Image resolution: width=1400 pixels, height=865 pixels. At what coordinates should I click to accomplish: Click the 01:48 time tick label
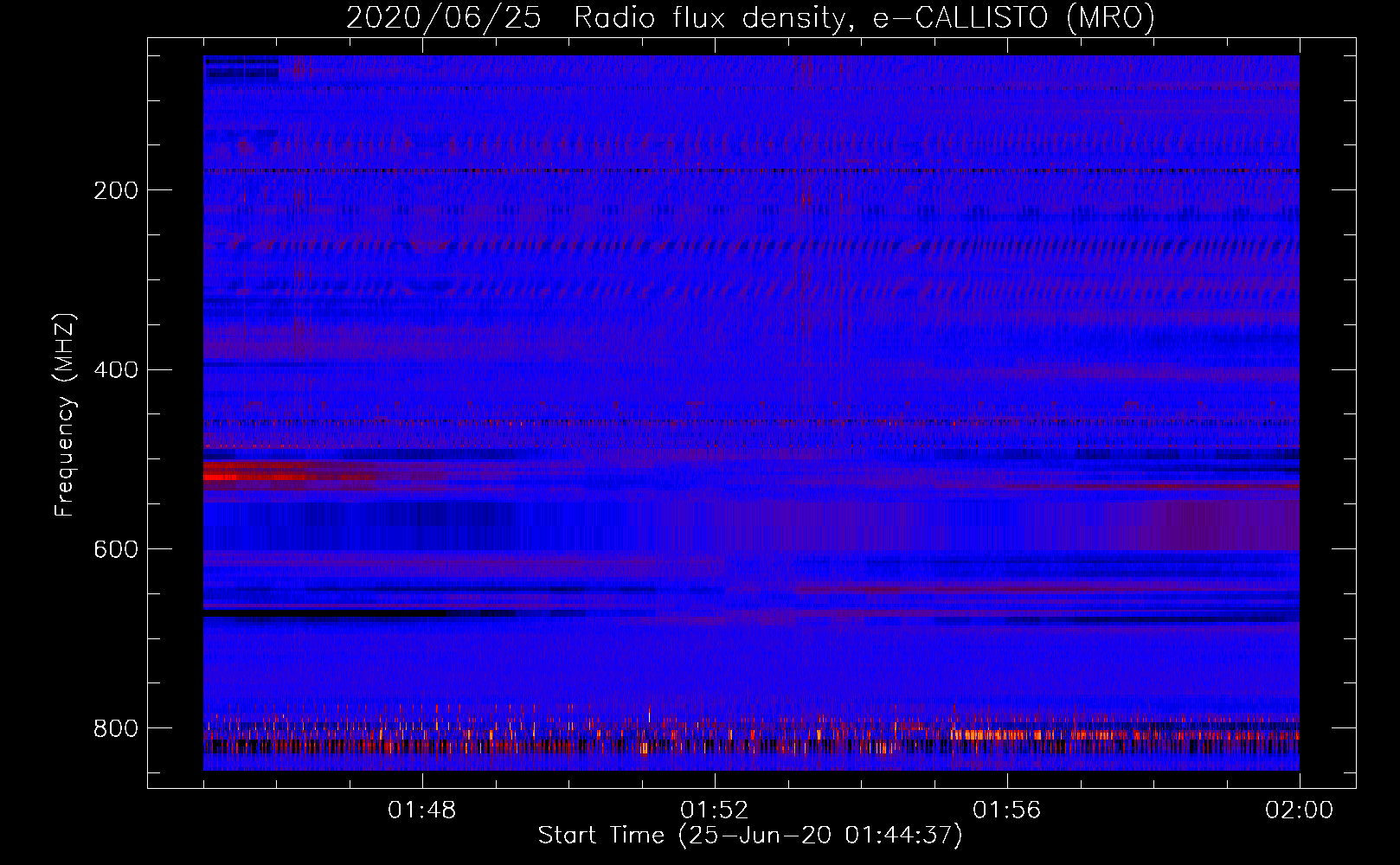click(422, 811)
